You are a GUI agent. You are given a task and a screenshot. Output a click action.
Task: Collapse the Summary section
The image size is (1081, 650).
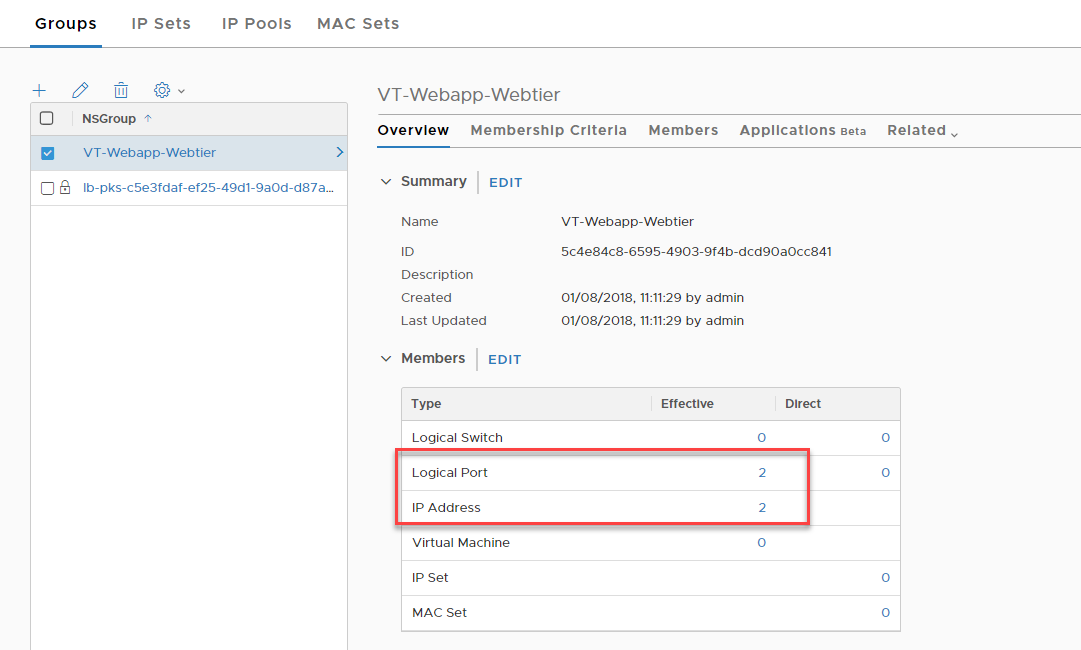click(x=386, y=181)
